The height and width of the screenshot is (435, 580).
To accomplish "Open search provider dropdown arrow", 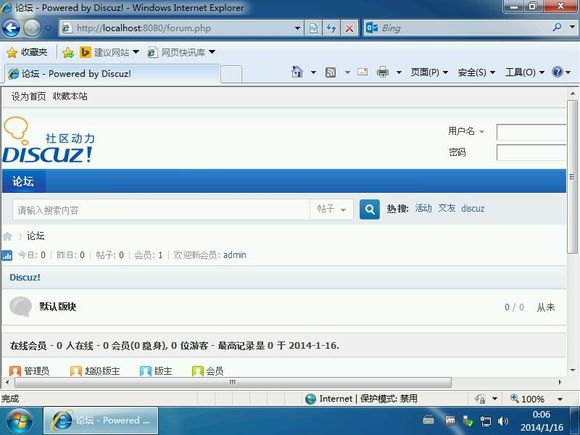I will pos(572,27).
